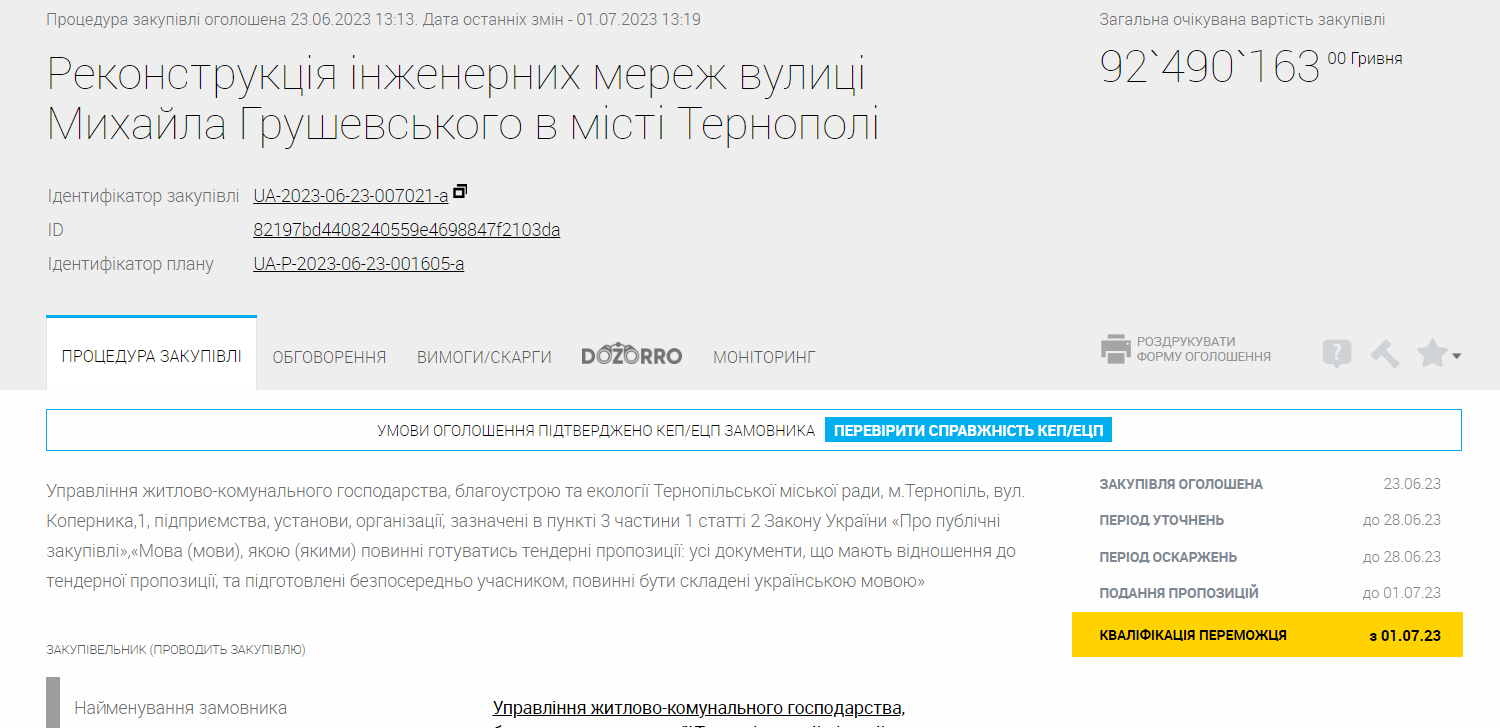Viewport: 1500px width, 728px height.
Task: Select the ПРОЦЕДУРА ЗАКУПІВЛІ tab
Action: [151, 356]
